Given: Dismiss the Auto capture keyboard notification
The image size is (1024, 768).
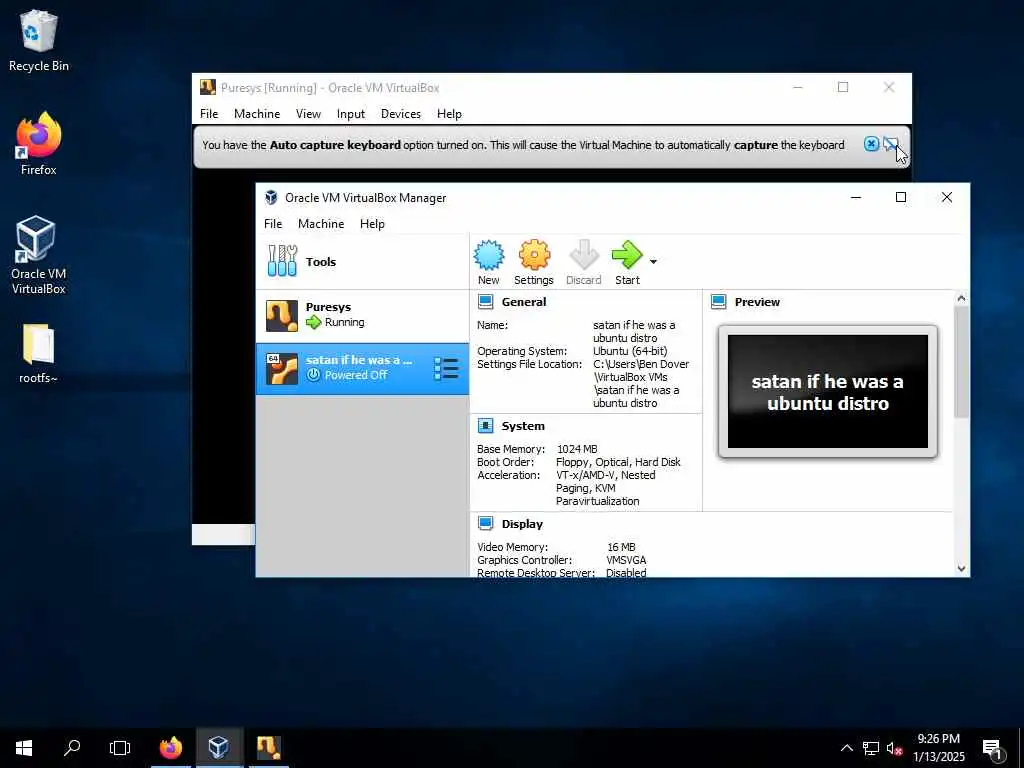Looking at the screenshot, I should coord(871,144).
